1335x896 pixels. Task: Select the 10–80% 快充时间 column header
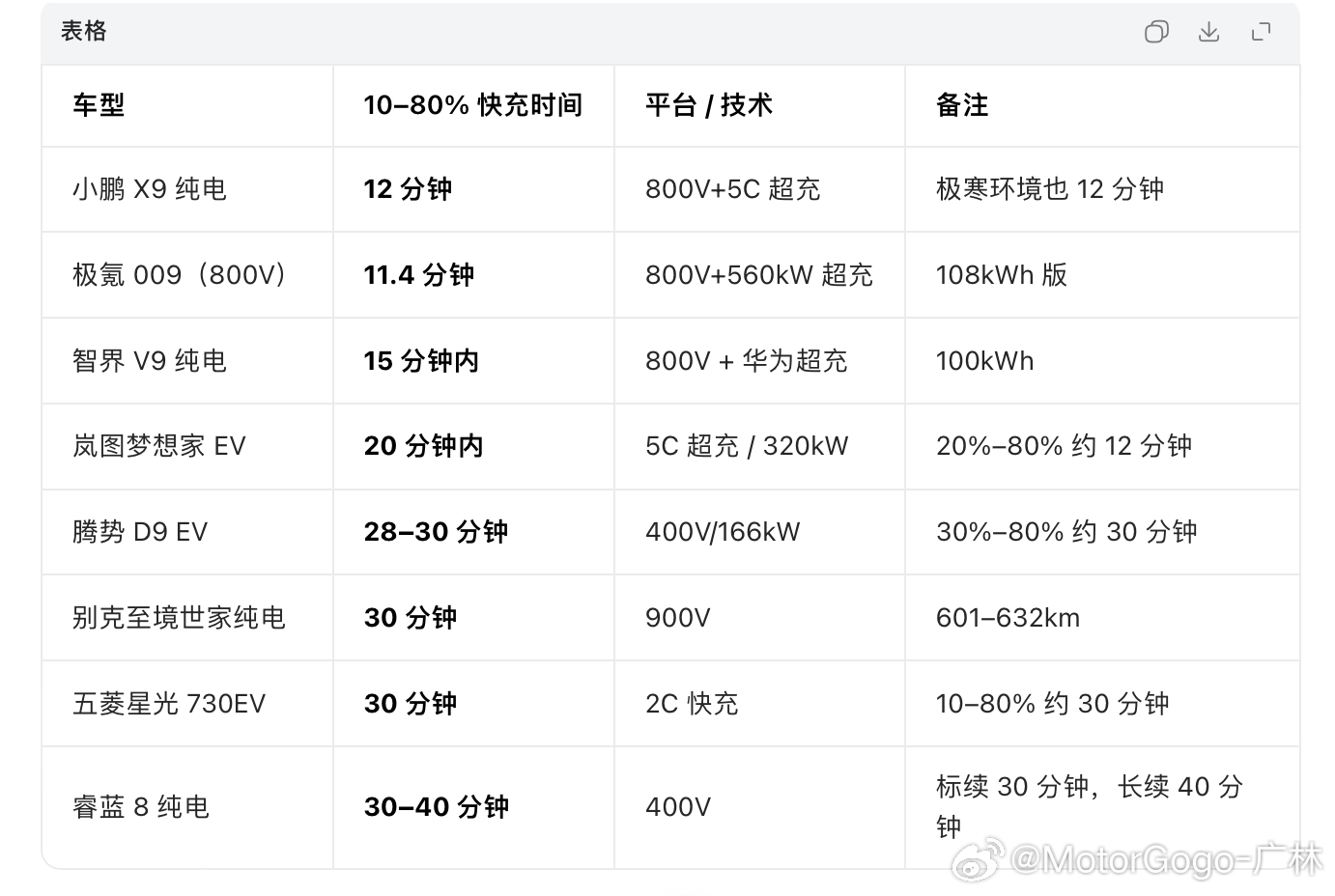pyautogui.click(x=473, y=105)
